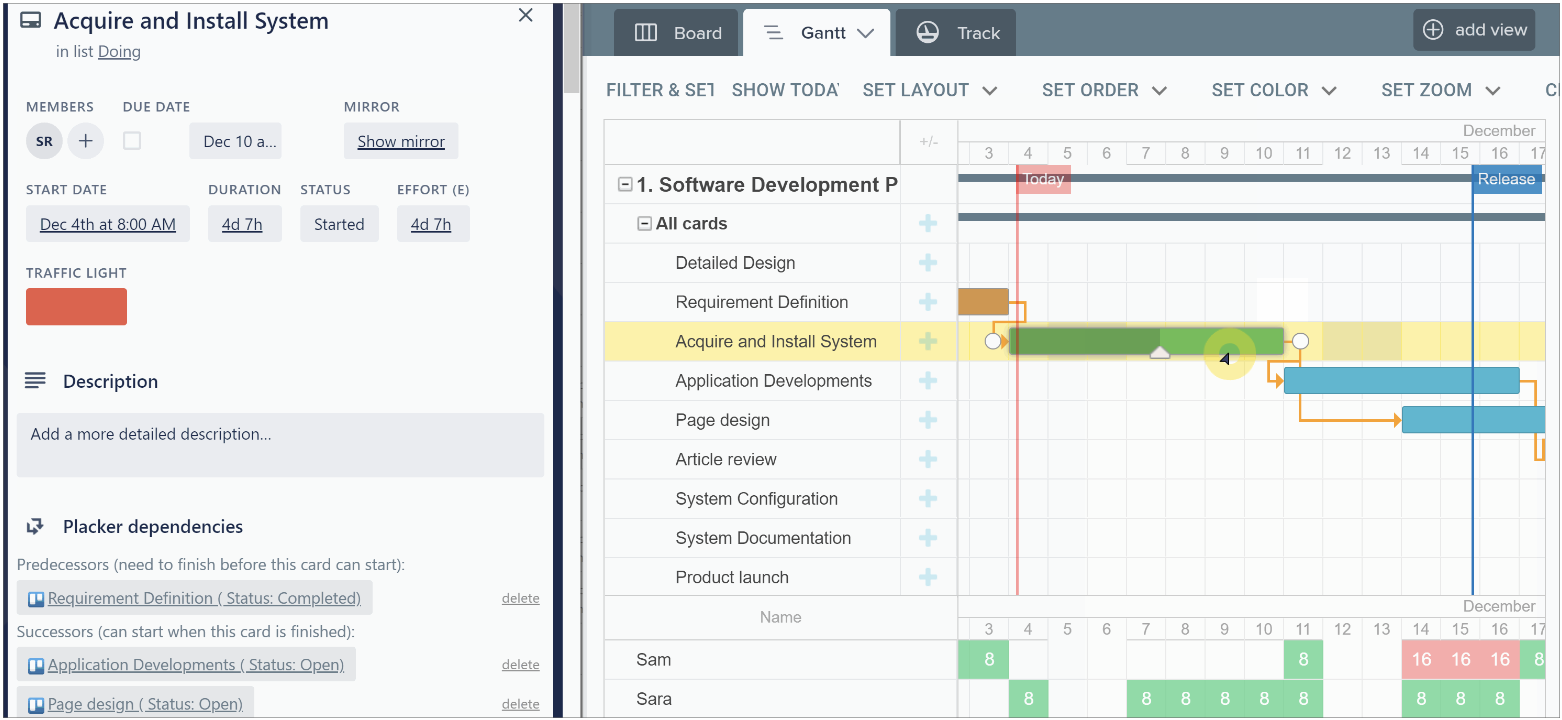
Task: Expand the SET ZOOM dropdown
Action: point(1440,90)
